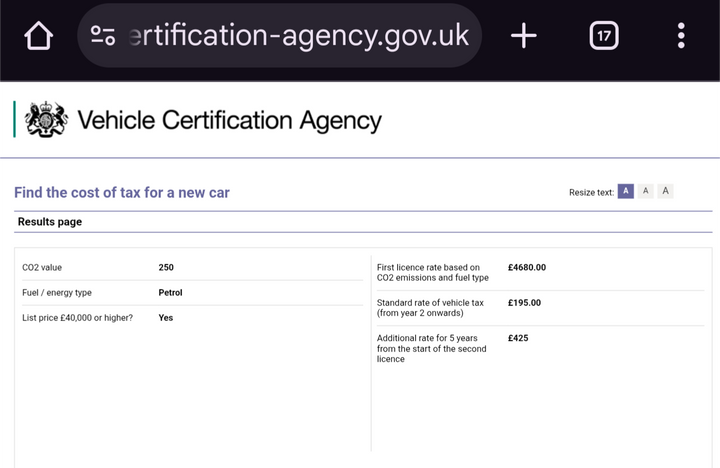
Task: Select the Results page heading
Action: pos(50,222)
